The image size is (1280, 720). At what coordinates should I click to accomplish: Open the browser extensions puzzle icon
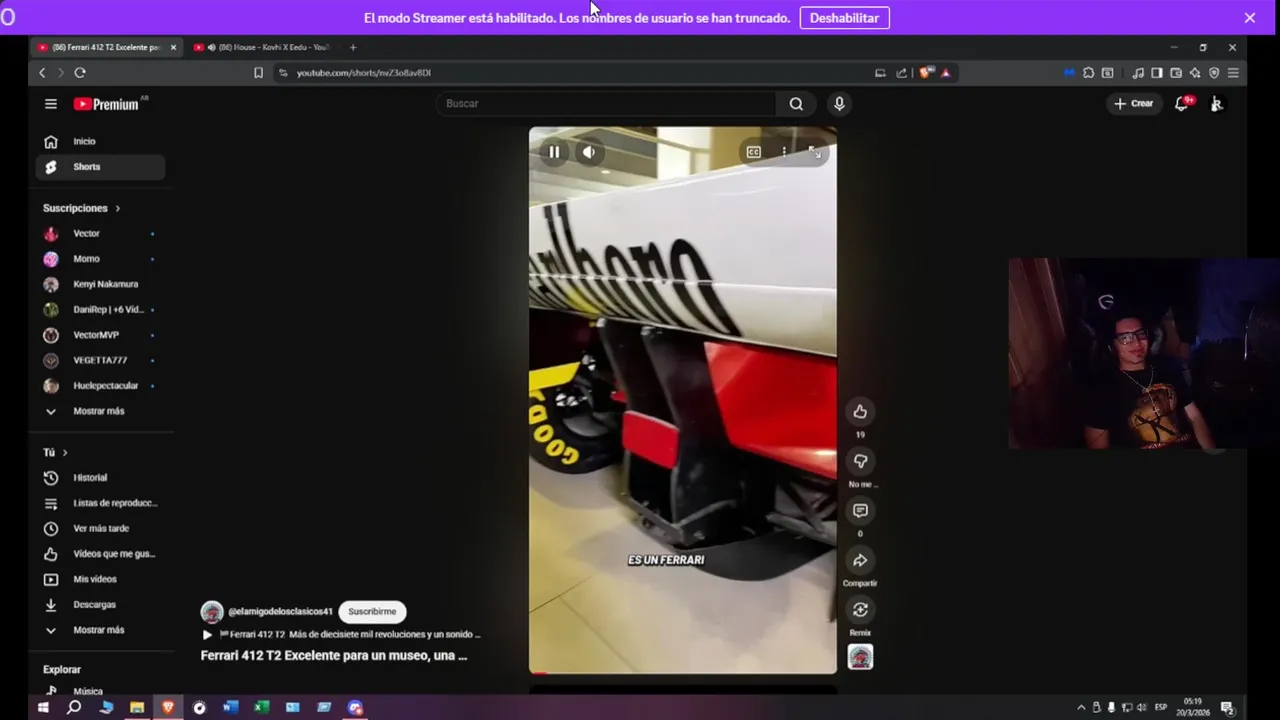pyautogui.click(x=1088, y=73)
